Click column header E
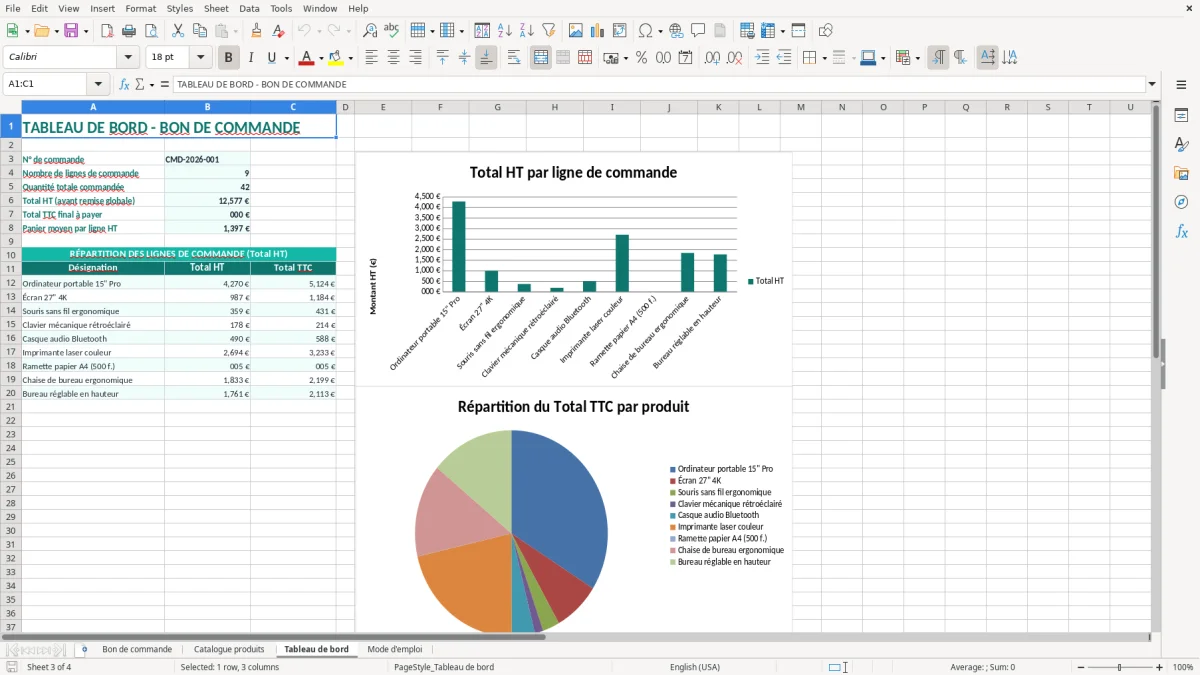 (383, 107)
